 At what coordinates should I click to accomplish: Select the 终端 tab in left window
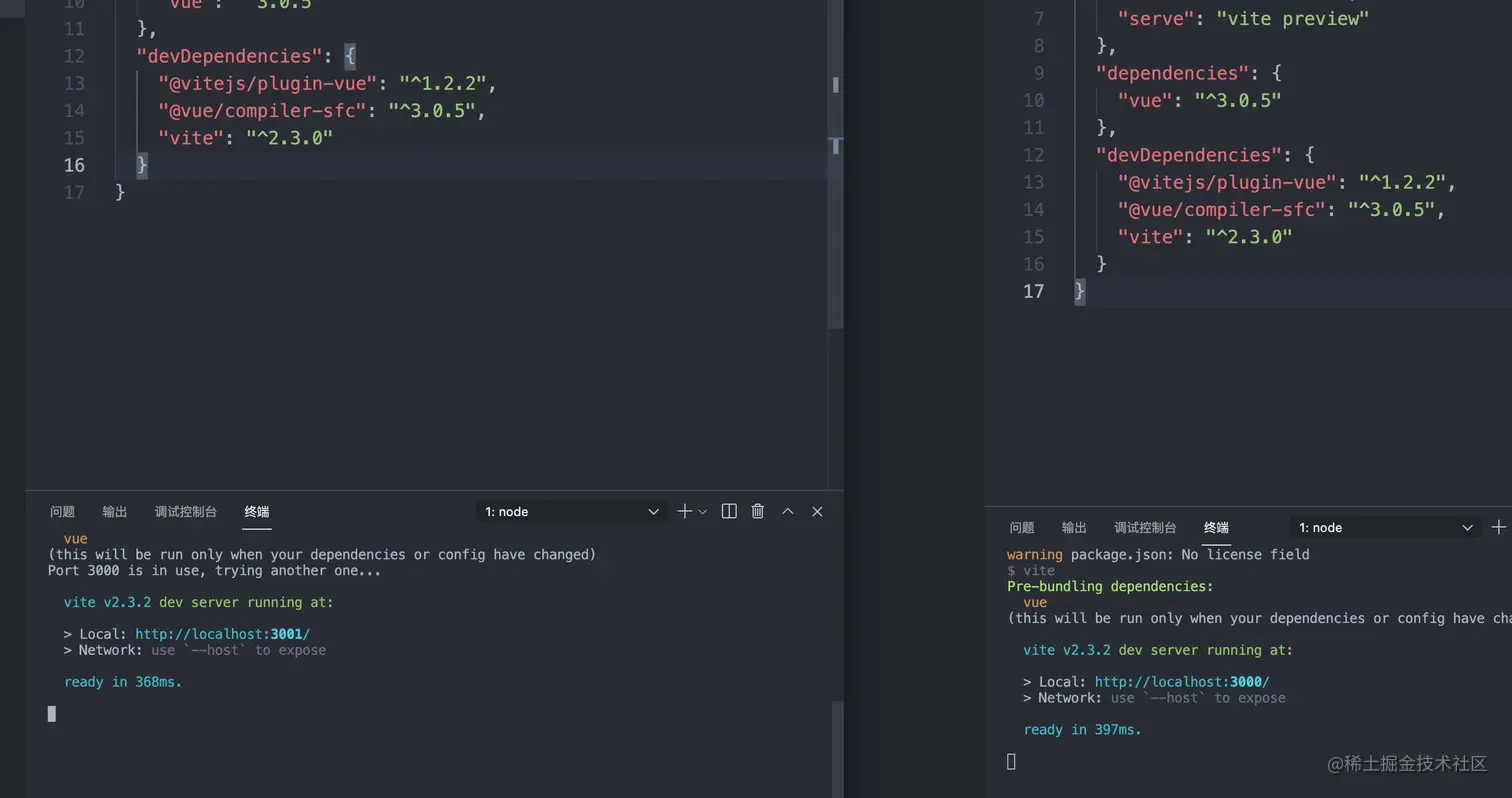(x=257, y=511)
